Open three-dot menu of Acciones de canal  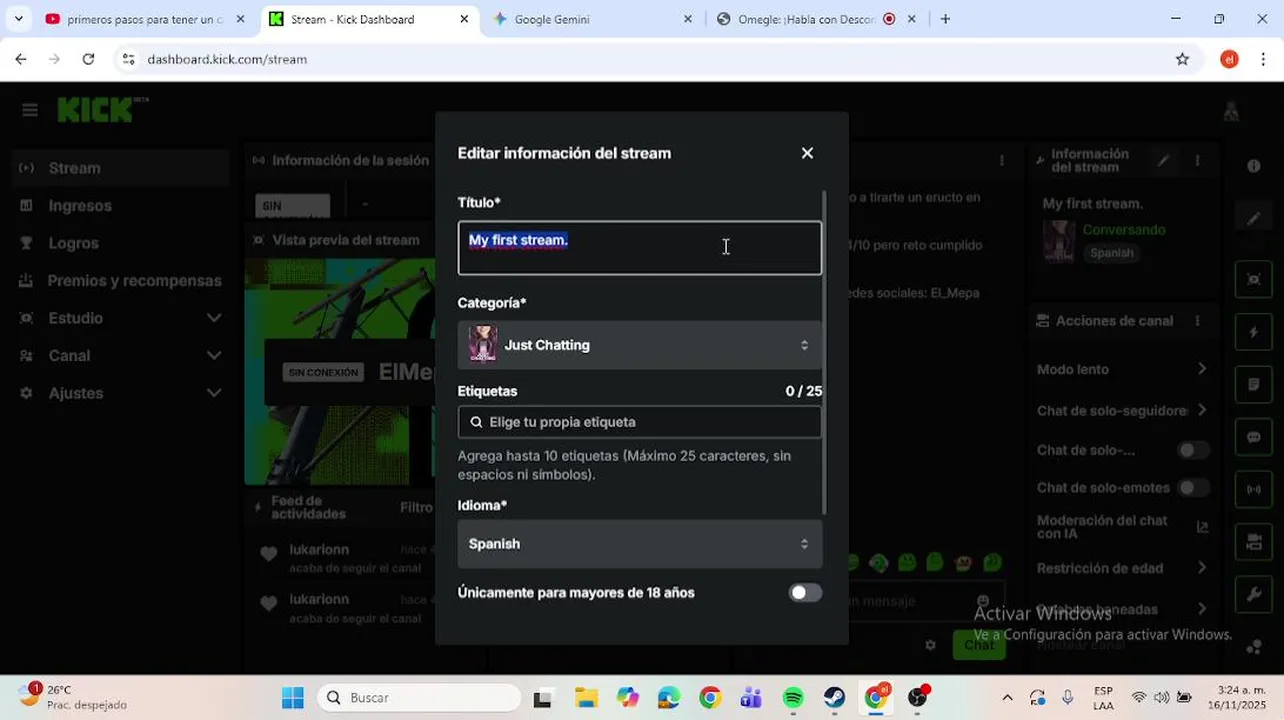1197,321
